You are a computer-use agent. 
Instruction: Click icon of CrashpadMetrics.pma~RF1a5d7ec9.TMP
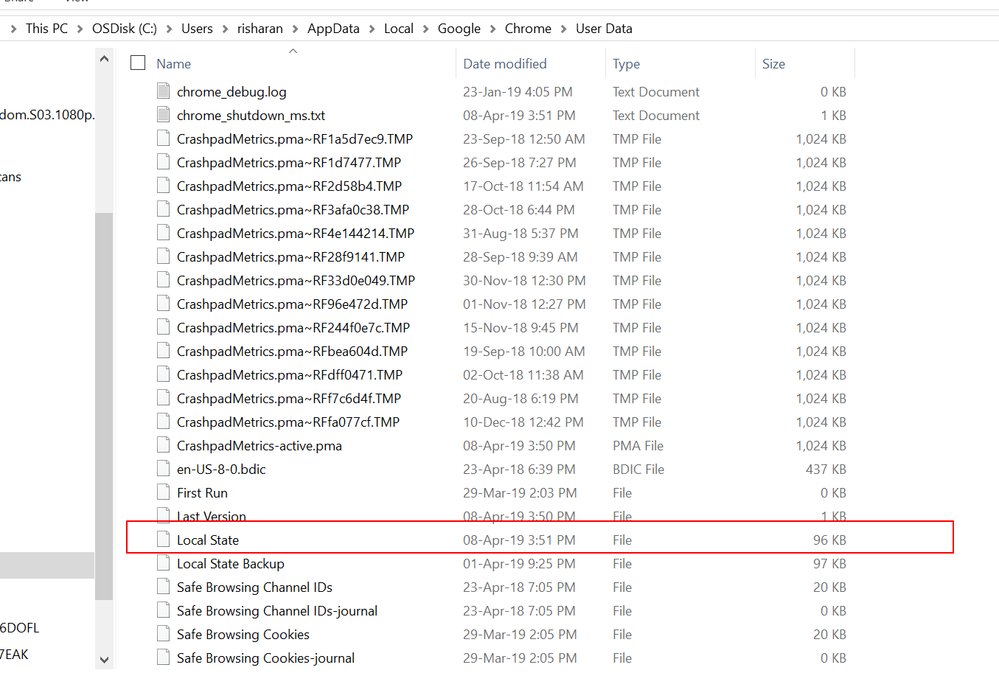[163, 138]
